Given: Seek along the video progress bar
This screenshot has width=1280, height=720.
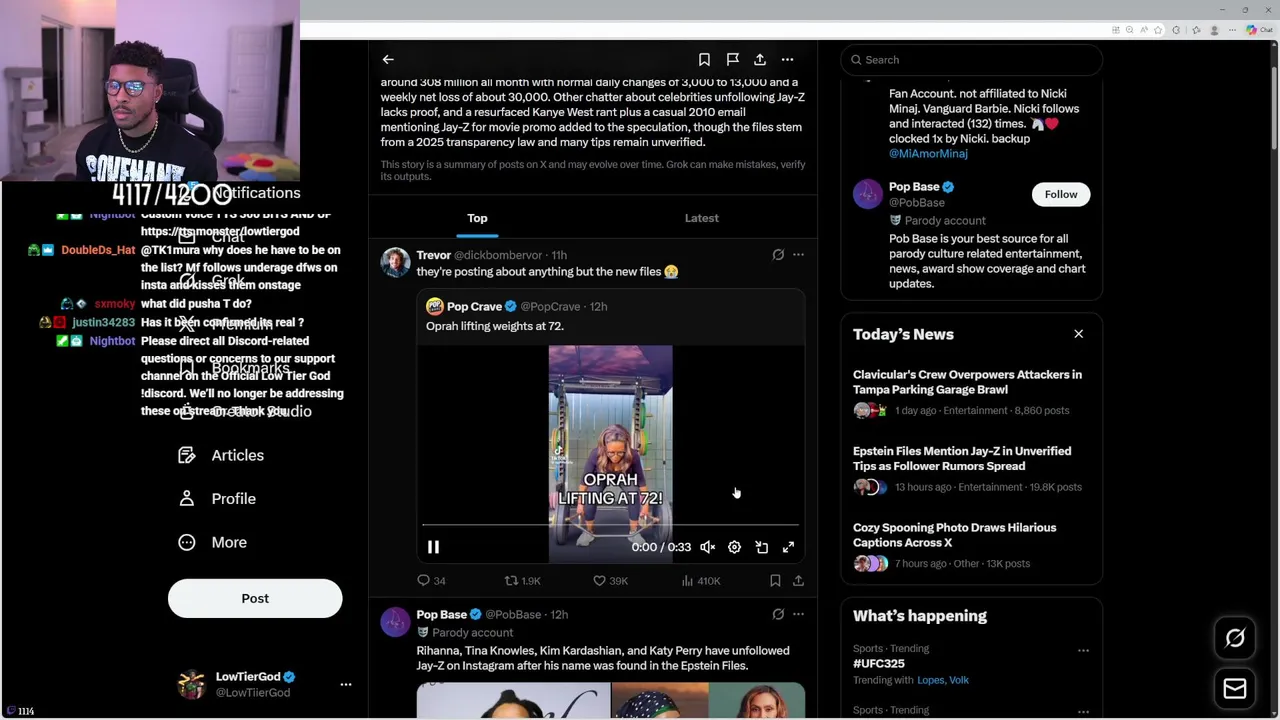Looking at the screenshot, I should [610, 524].
